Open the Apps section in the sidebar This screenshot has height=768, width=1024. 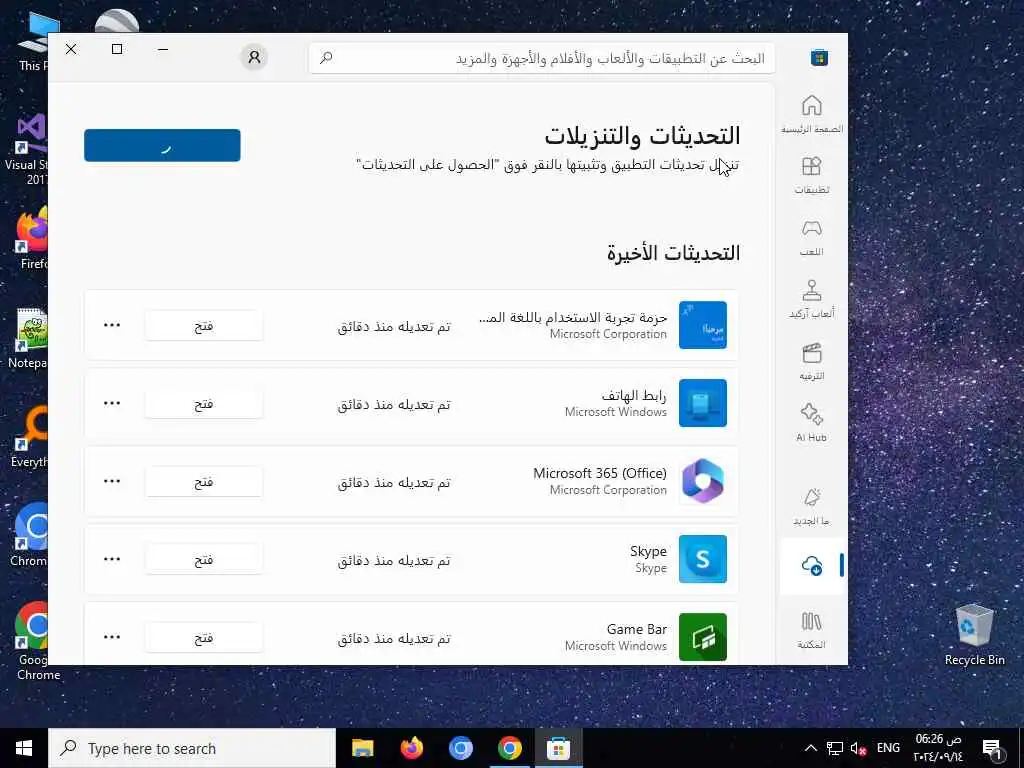tap(812, 175)
